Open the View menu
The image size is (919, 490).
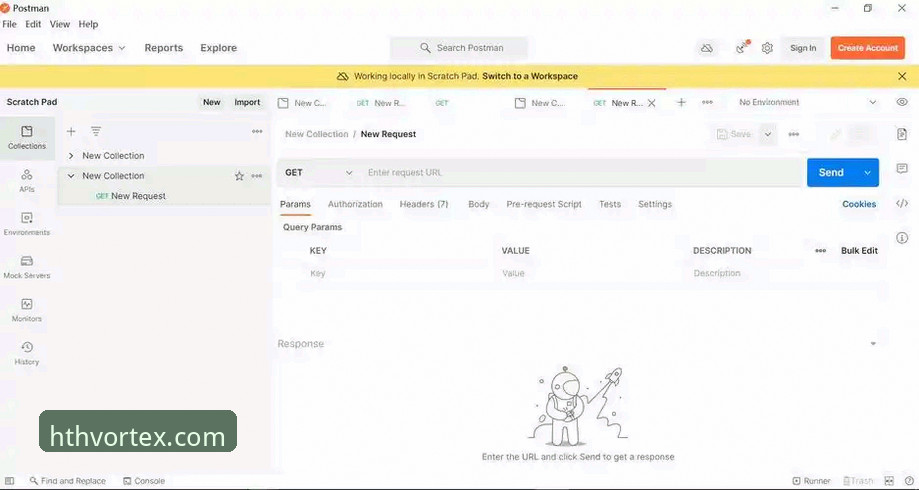coord(60,24)
